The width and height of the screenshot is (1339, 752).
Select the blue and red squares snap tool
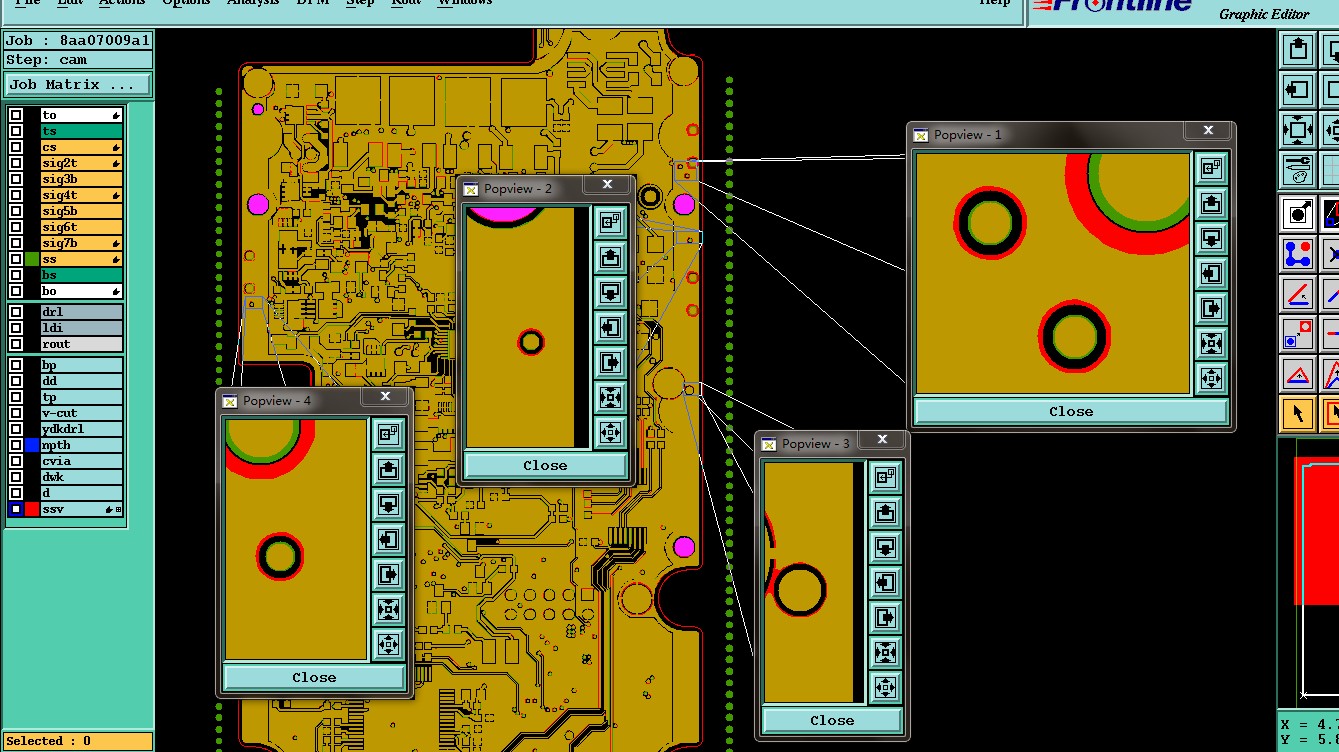(1298, 334)
